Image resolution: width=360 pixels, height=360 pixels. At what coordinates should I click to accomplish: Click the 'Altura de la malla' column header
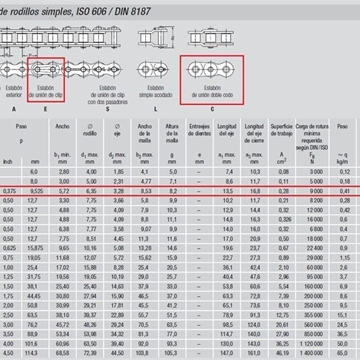(x=172, y=133)
